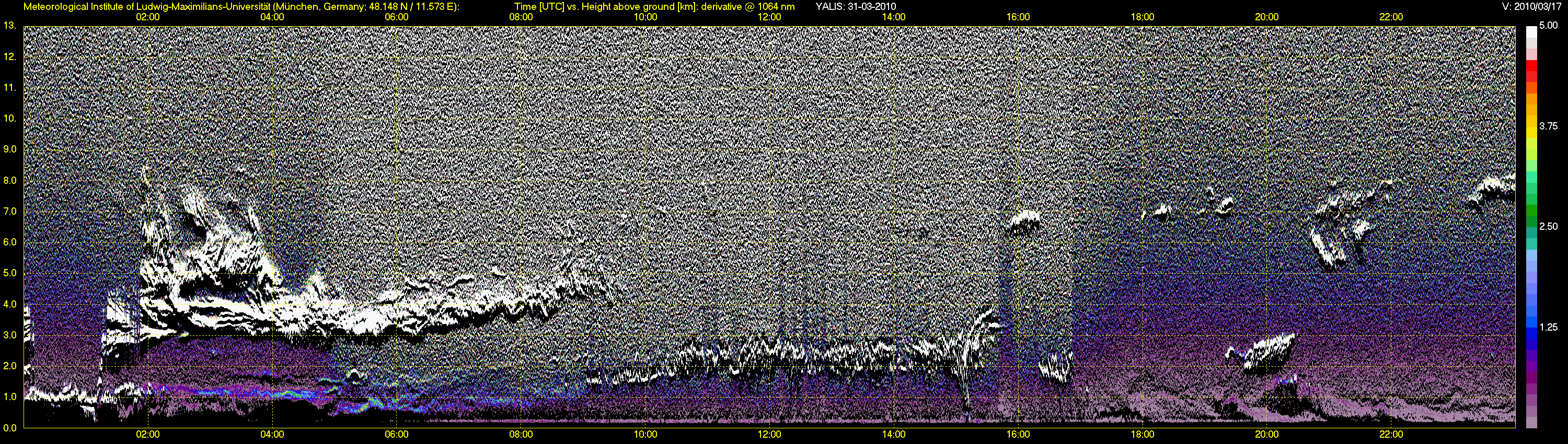Click the 1.0 height axis label
Screen dimensions: 1568x444
[x=9, y=397]
